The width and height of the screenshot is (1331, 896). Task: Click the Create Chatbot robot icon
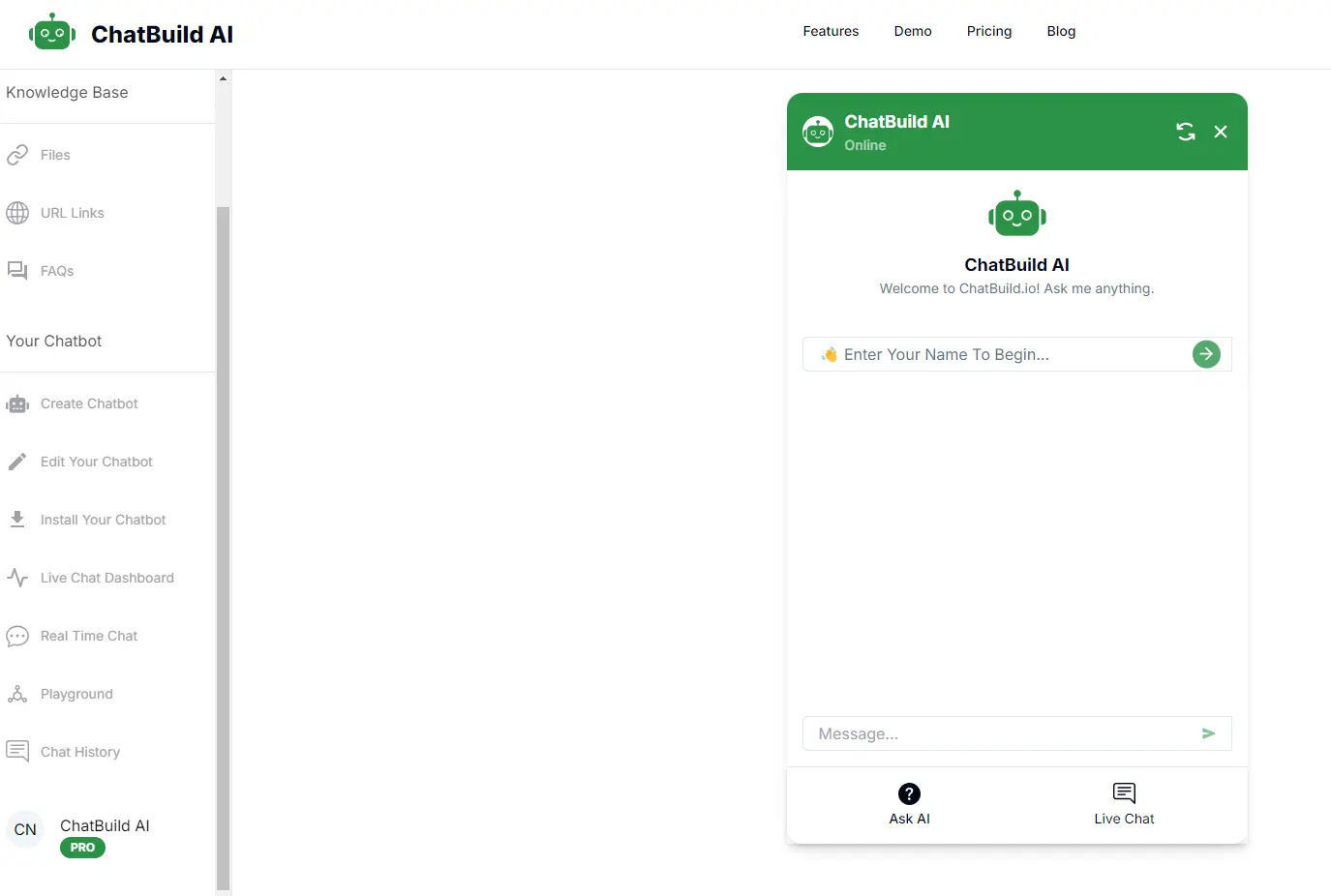[17, 403]
